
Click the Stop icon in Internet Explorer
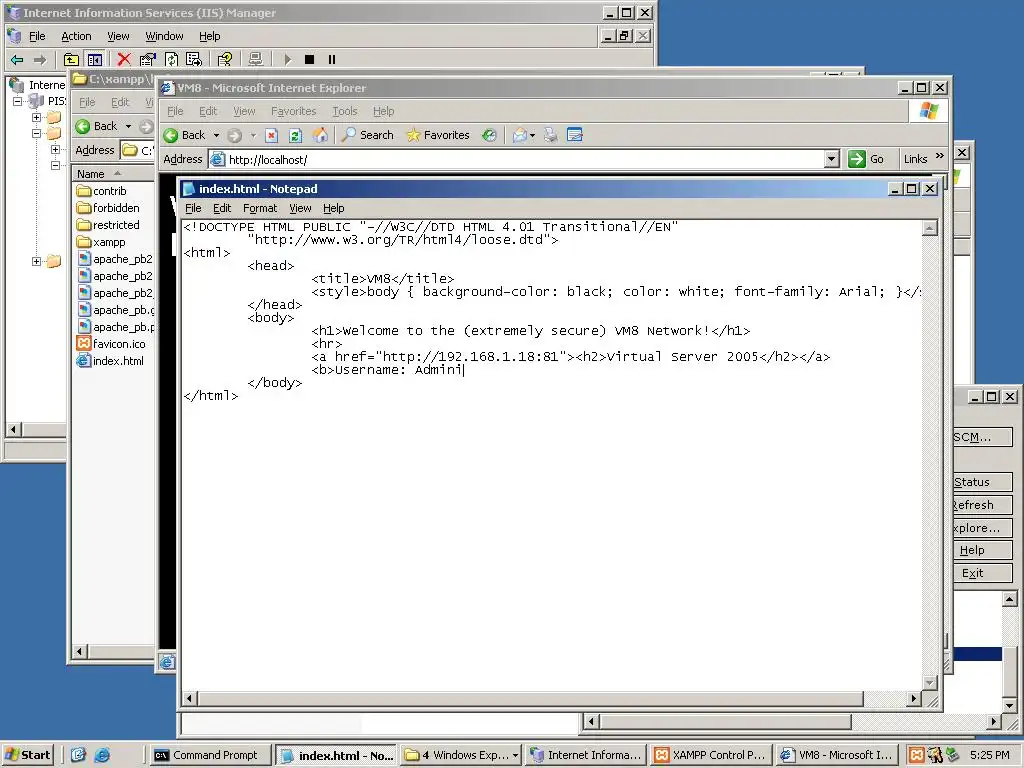point(272,135)
